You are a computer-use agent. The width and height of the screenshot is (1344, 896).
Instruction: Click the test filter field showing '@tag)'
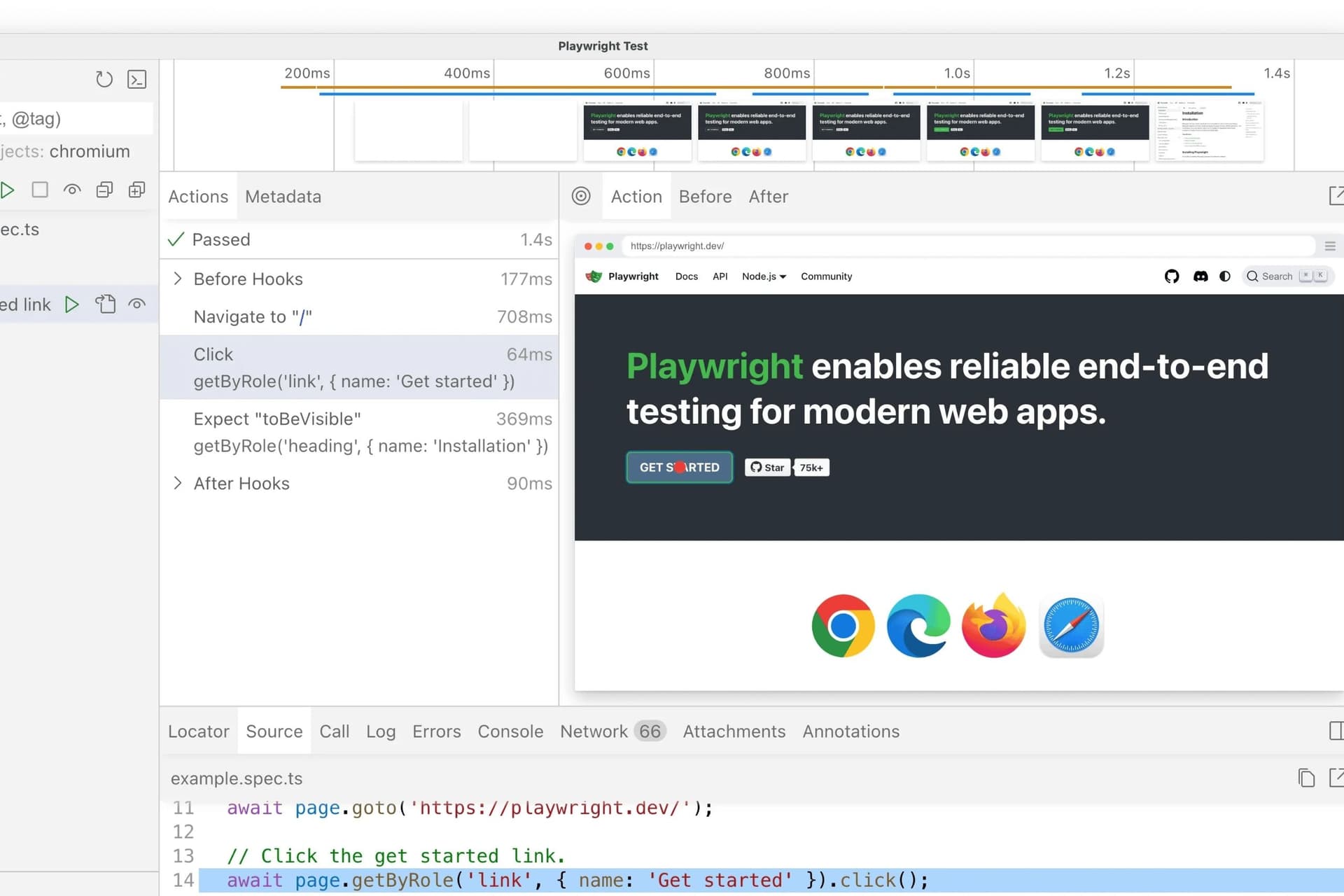tap(76, 118)
